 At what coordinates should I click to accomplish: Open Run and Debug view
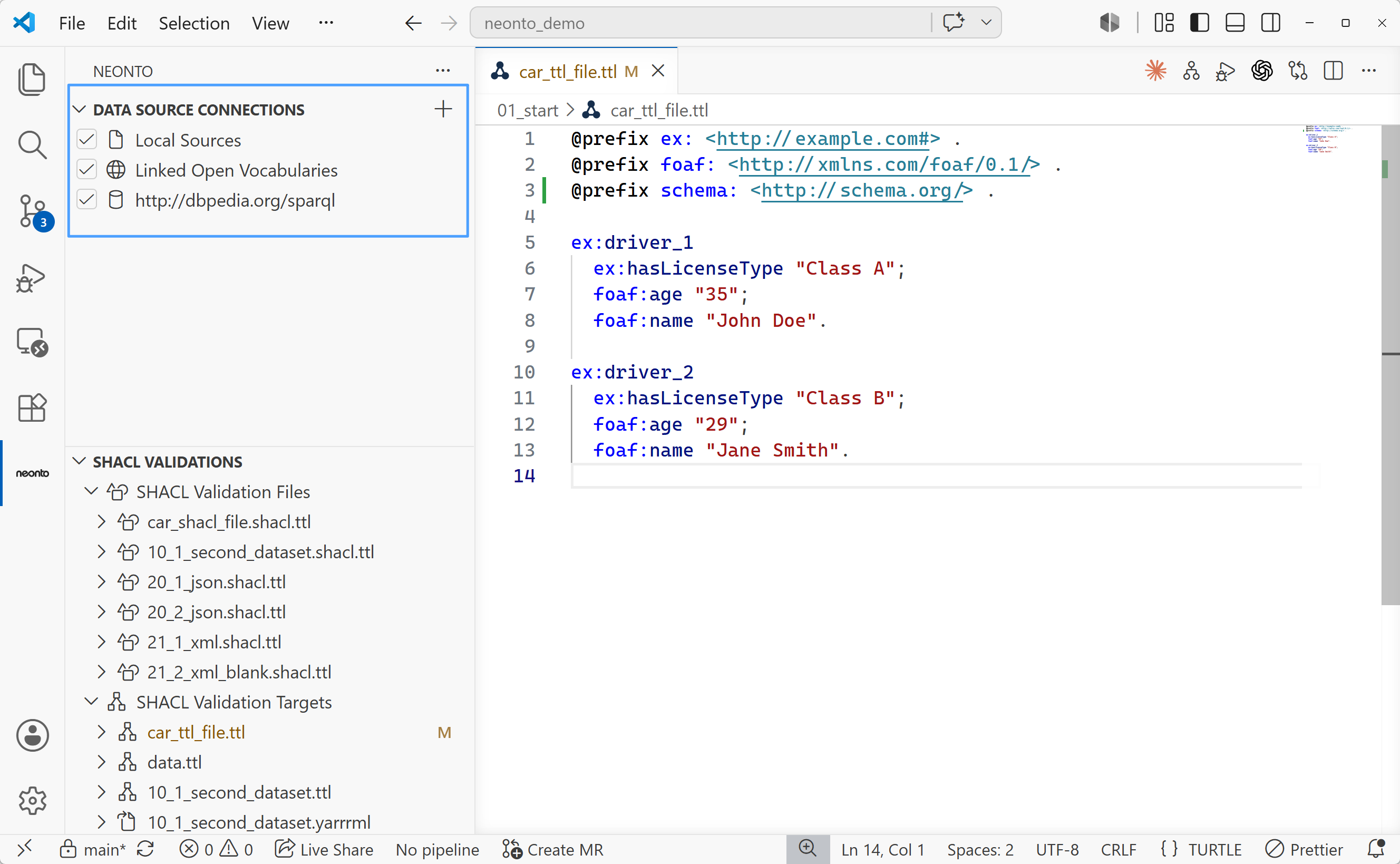click(31, 278)
